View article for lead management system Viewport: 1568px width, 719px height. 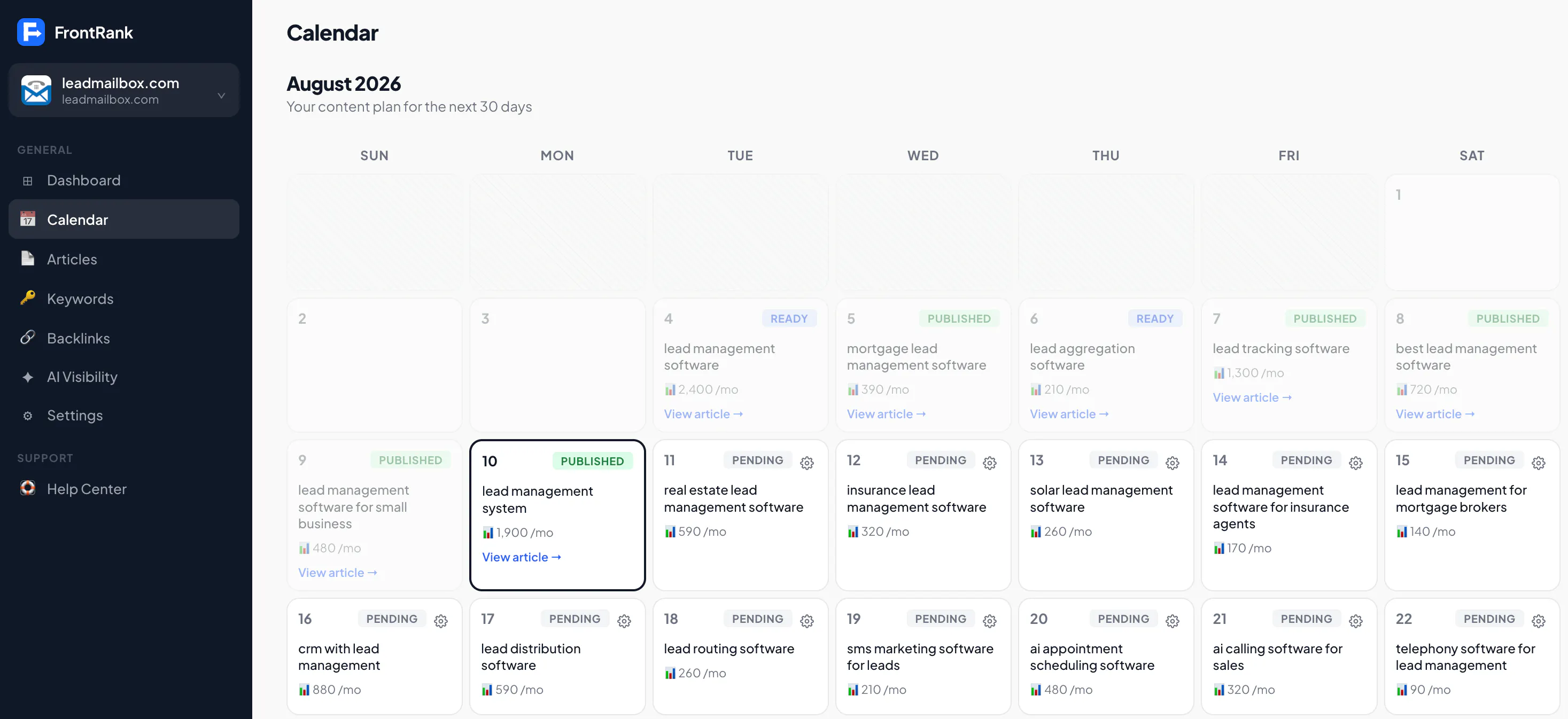521,557
